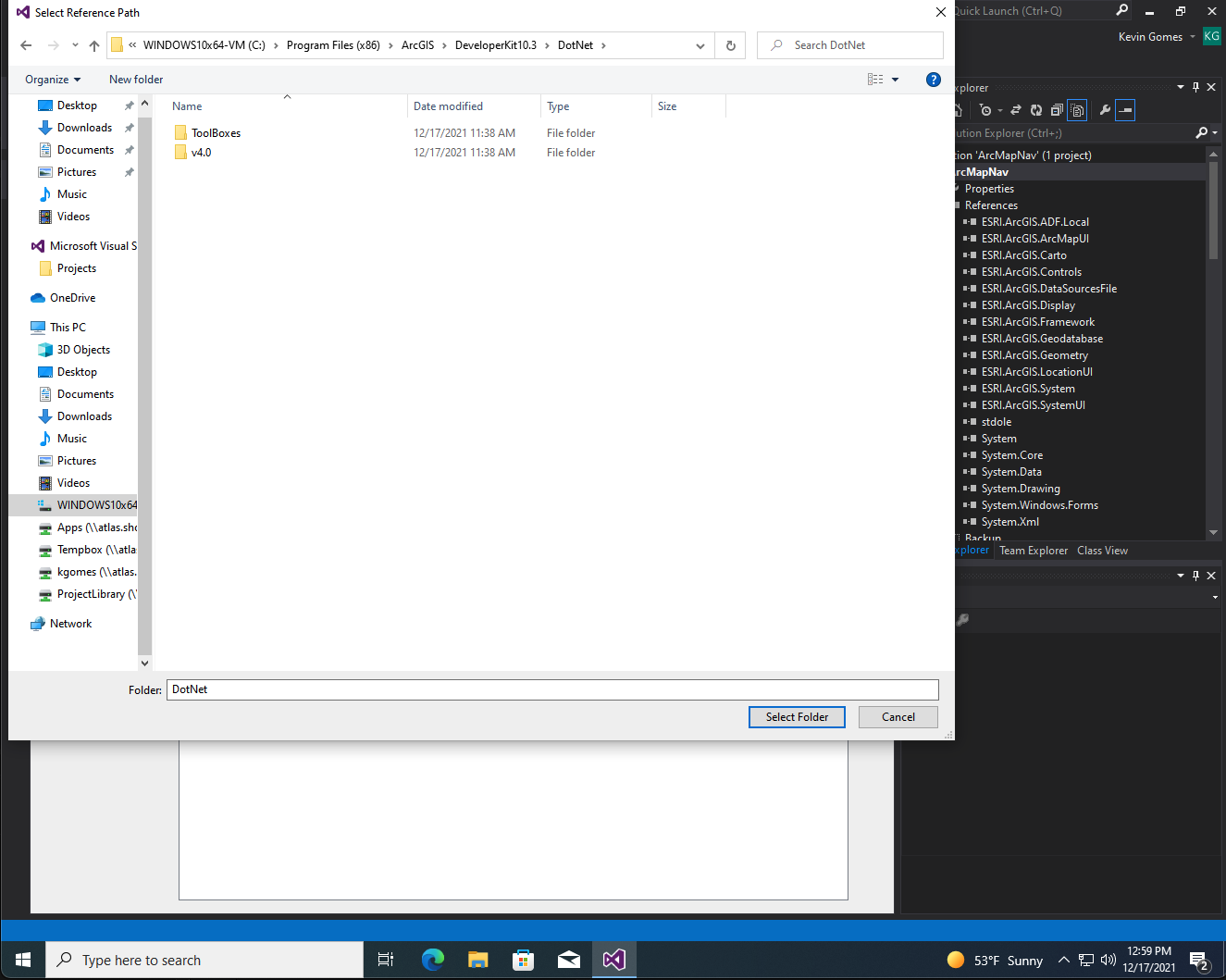
Task: Switch to the Team Explorer tab
Action: 1034,551
